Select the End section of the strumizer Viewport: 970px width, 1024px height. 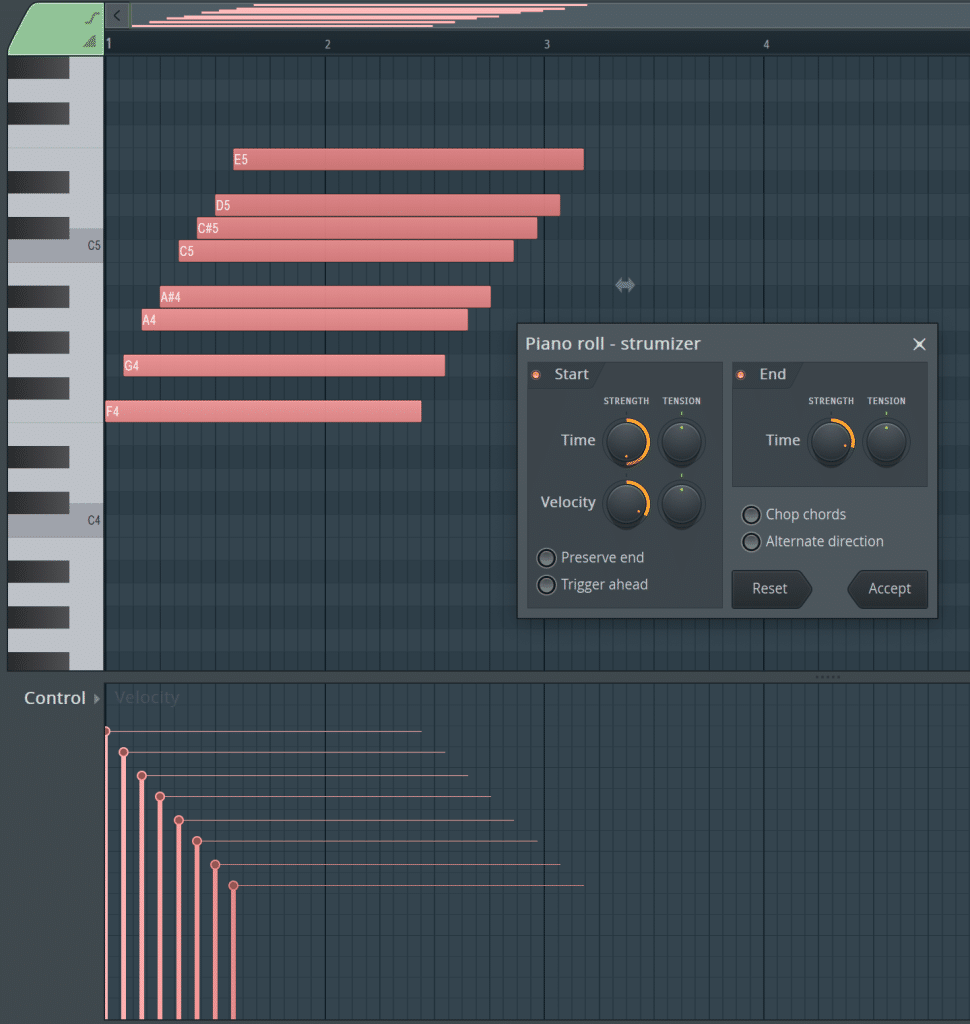point(759,375)
